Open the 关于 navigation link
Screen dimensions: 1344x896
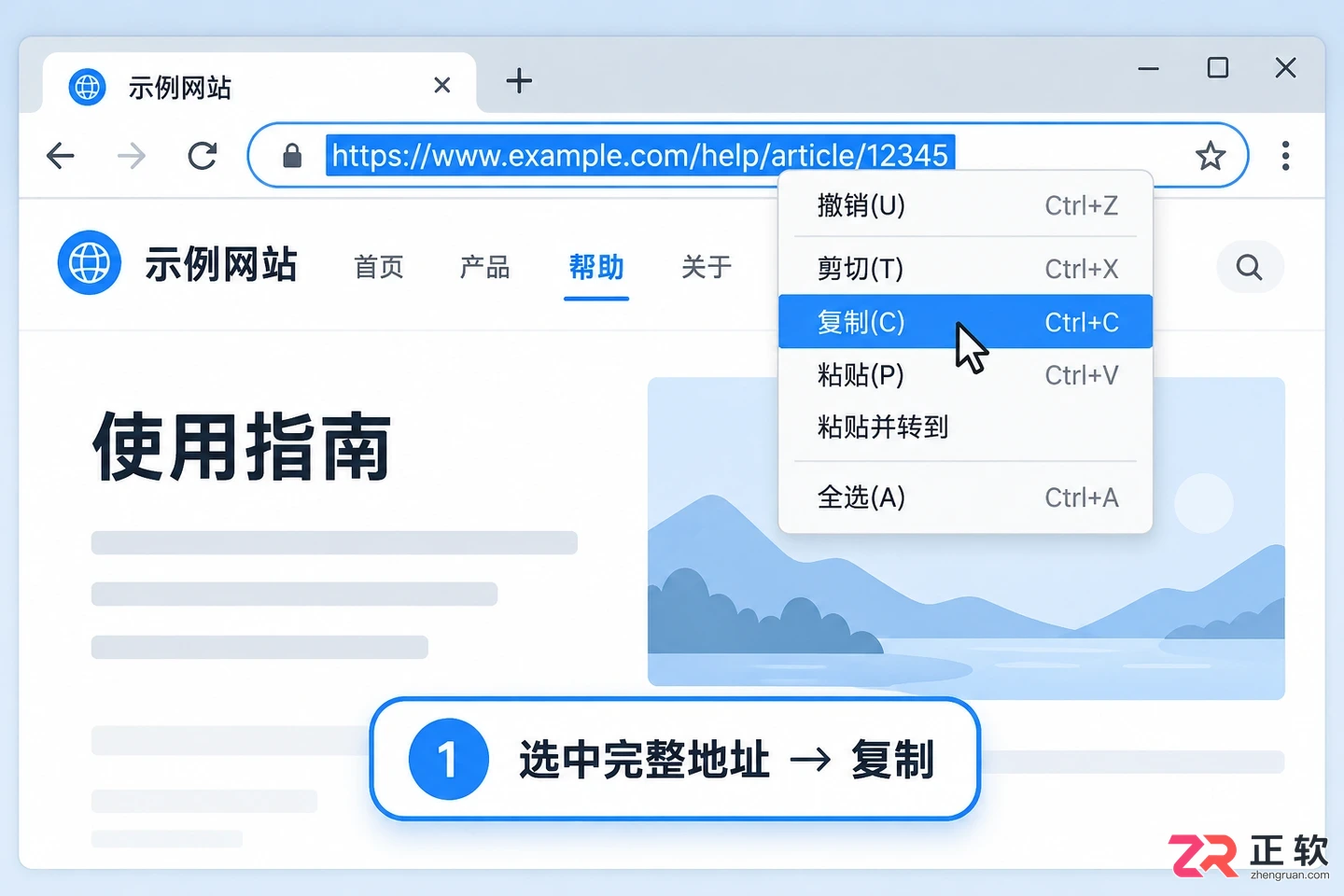coord(707,268)
